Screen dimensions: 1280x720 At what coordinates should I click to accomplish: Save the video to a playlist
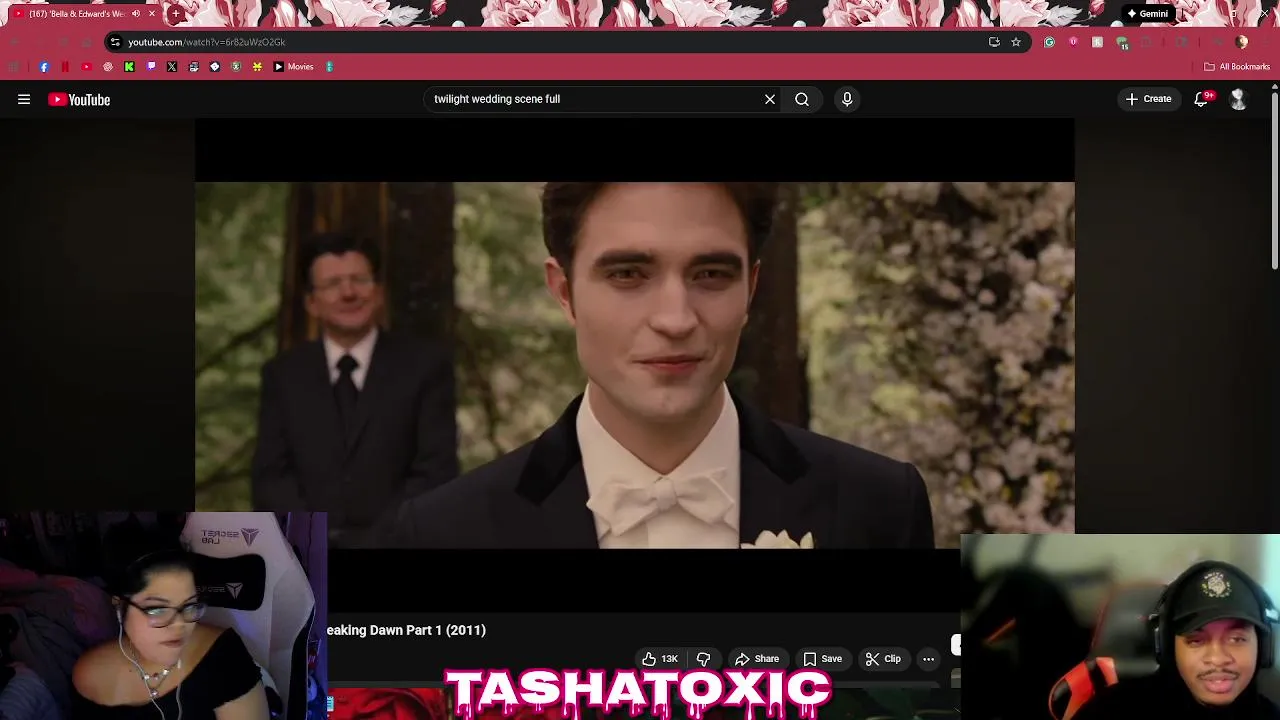(822, 659)
